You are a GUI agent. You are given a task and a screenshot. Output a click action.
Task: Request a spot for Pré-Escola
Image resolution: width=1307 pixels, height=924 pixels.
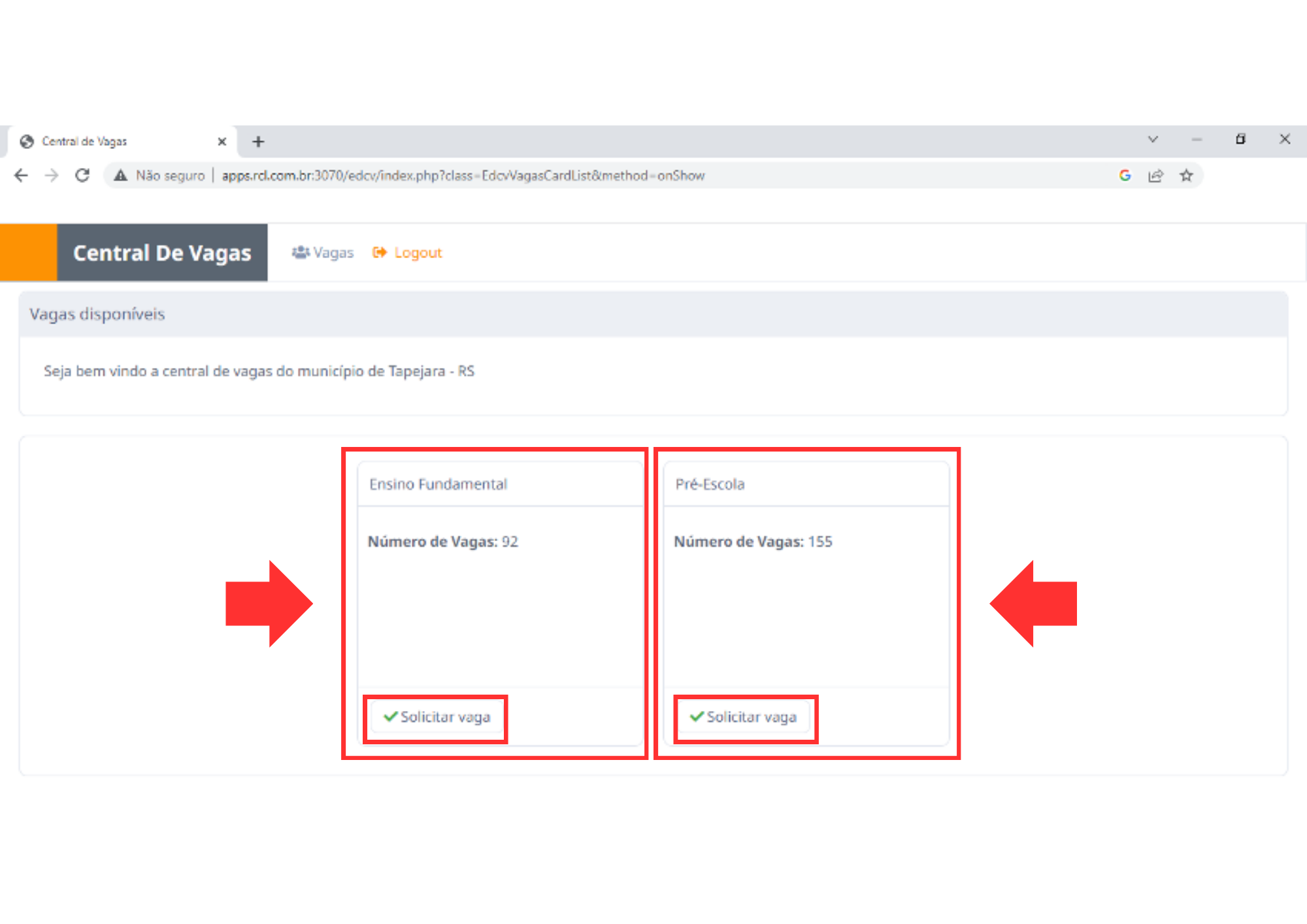point(743,717)
